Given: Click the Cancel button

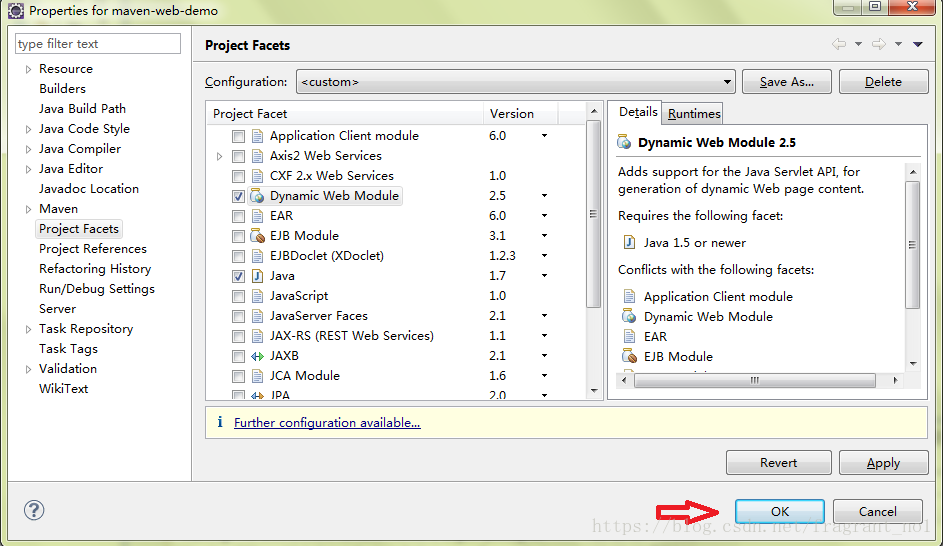Looking at the screenshot, I should click(877, 511).
